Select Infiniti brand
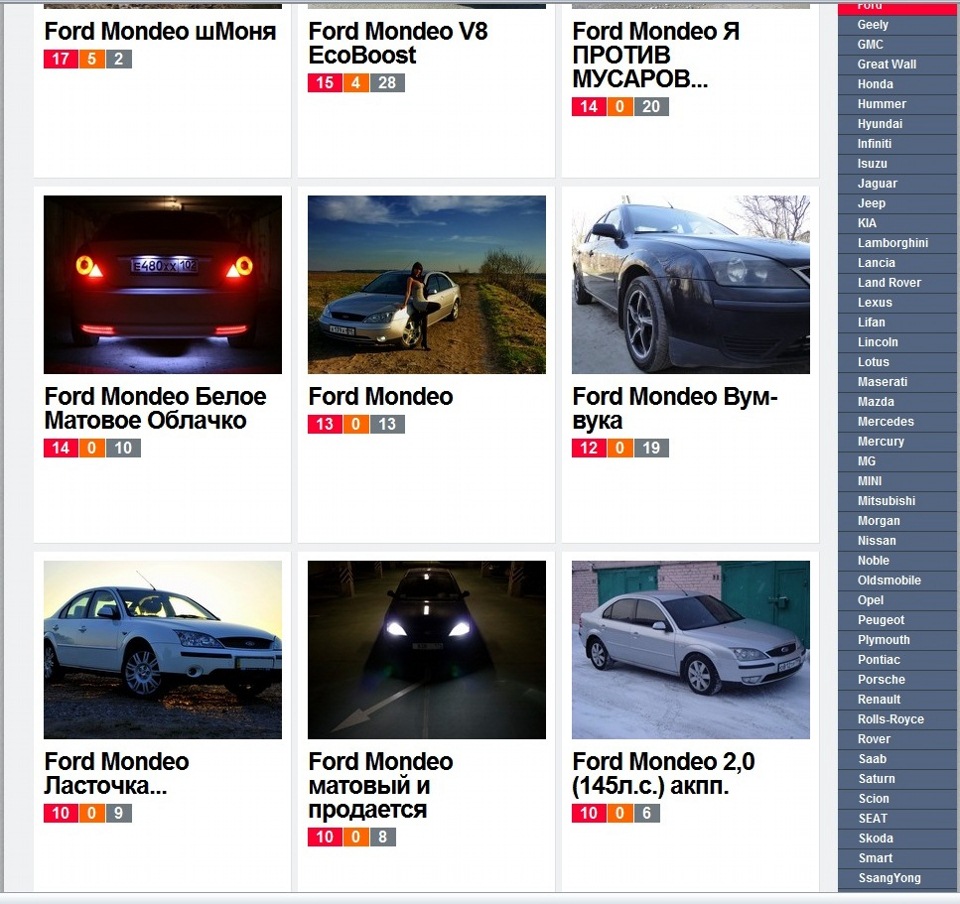This screenshot has height=904, width=960. [x=899, y=144]
